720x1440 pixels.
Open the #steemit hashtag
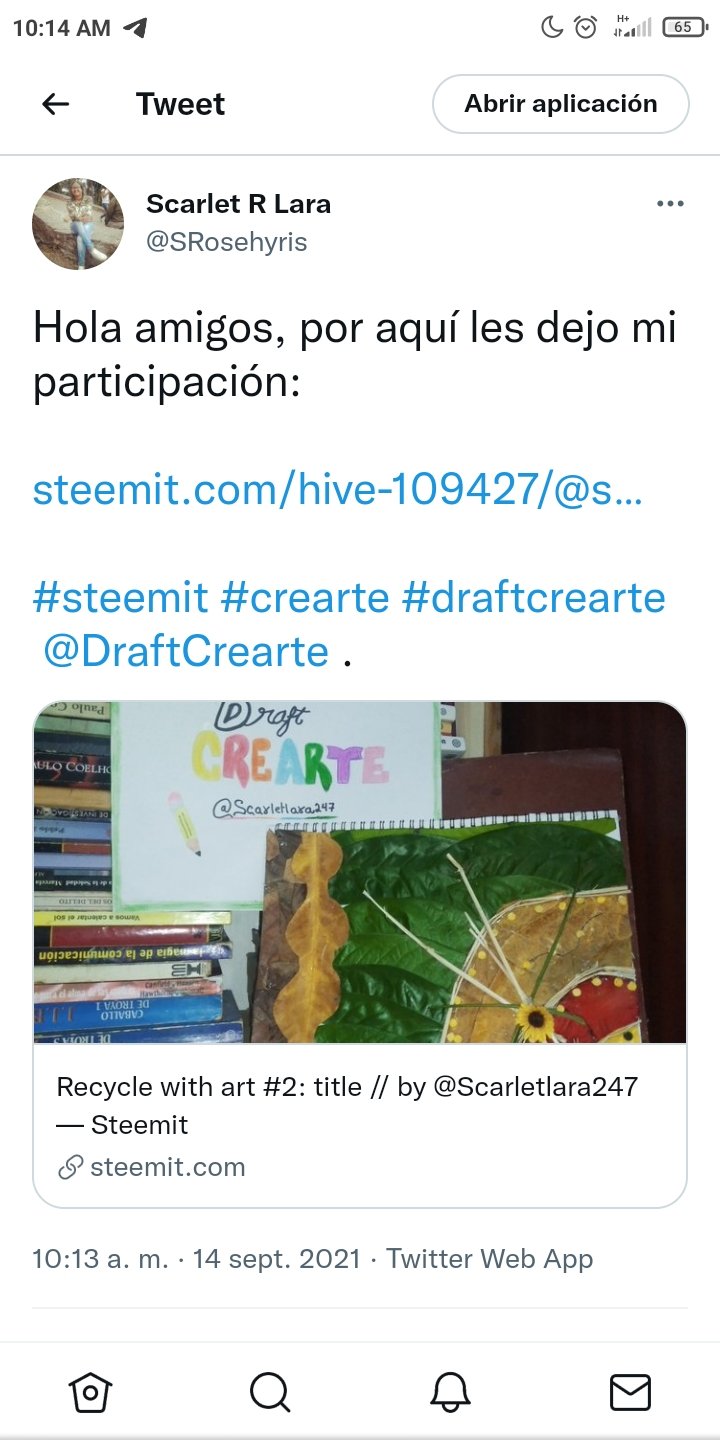[121, 598]
